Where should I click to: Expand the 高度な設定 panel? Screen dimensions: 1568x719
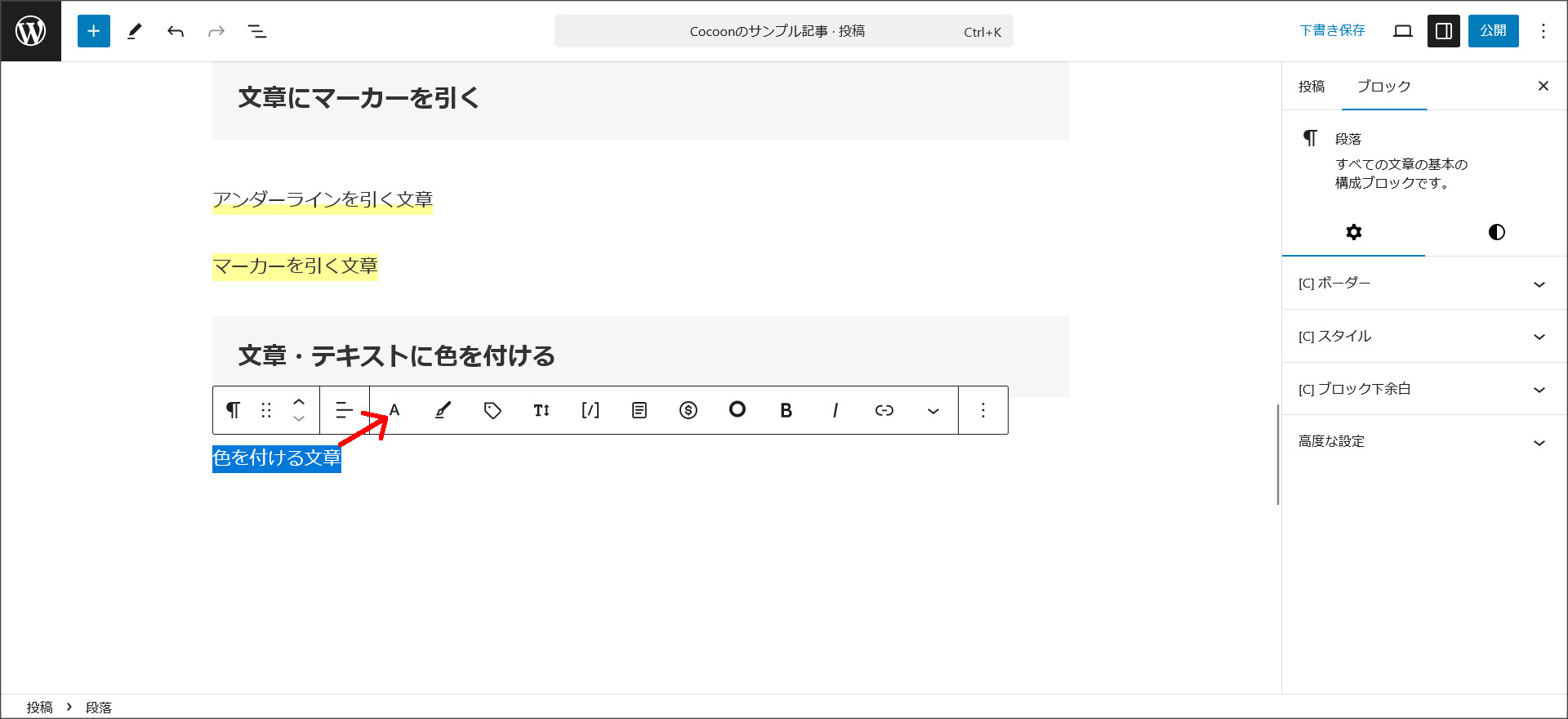pyautogui.click(x=1424, y=441)
